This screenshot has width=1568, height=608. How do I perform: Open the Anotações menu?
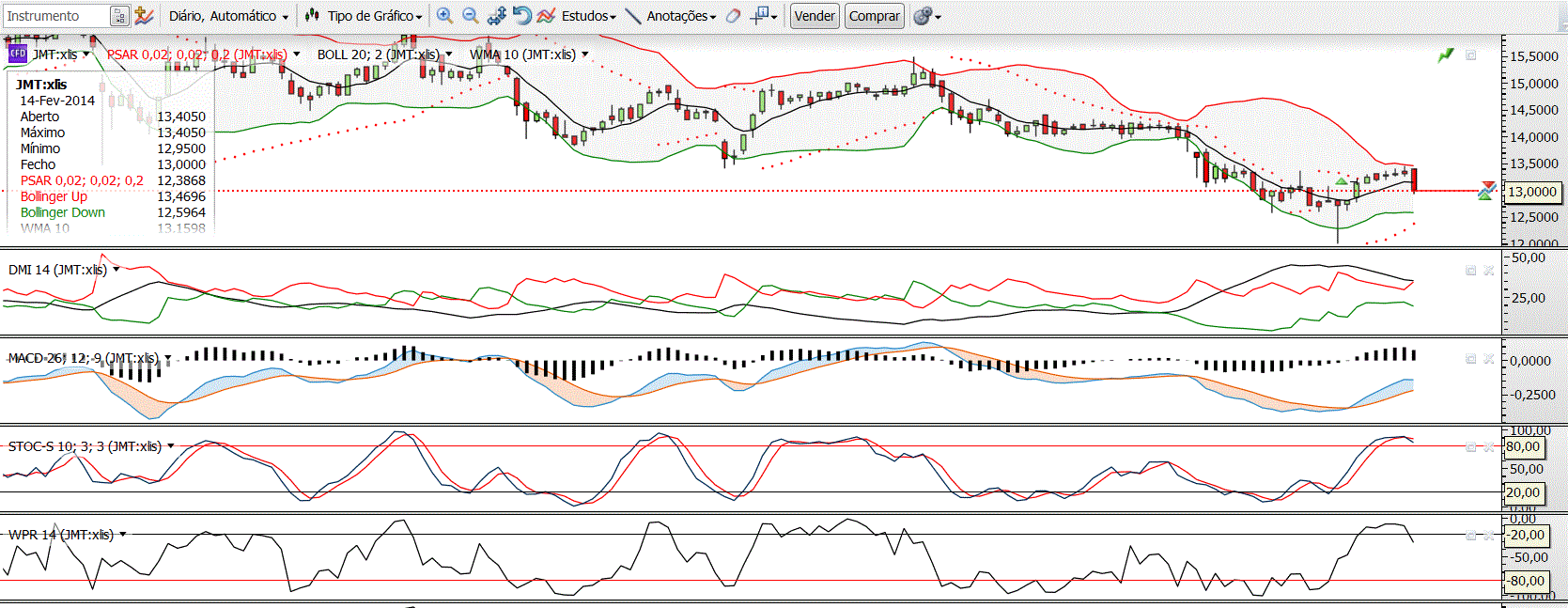coord(680,16)
